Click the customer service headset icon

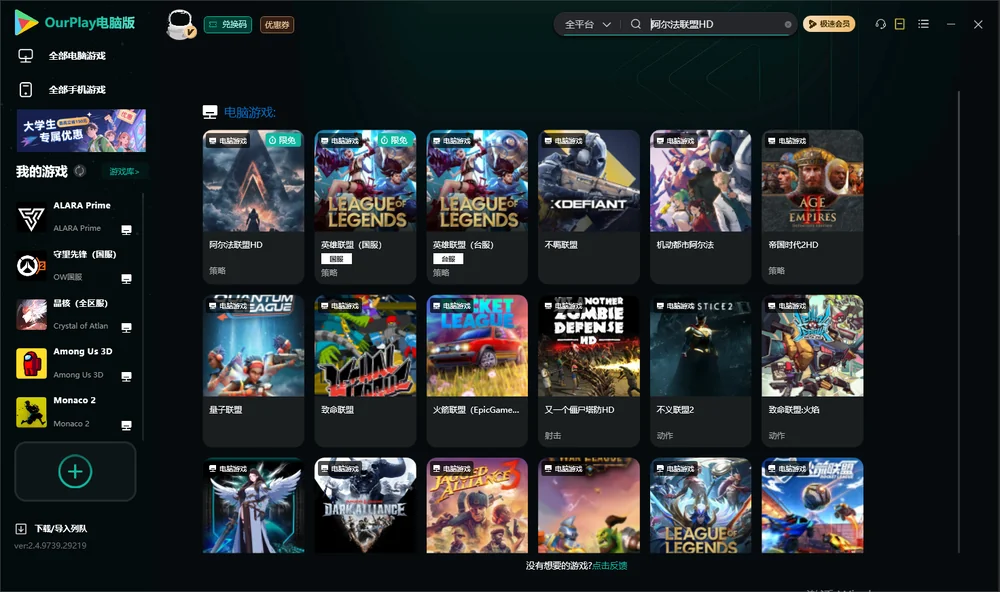point(881,24)
